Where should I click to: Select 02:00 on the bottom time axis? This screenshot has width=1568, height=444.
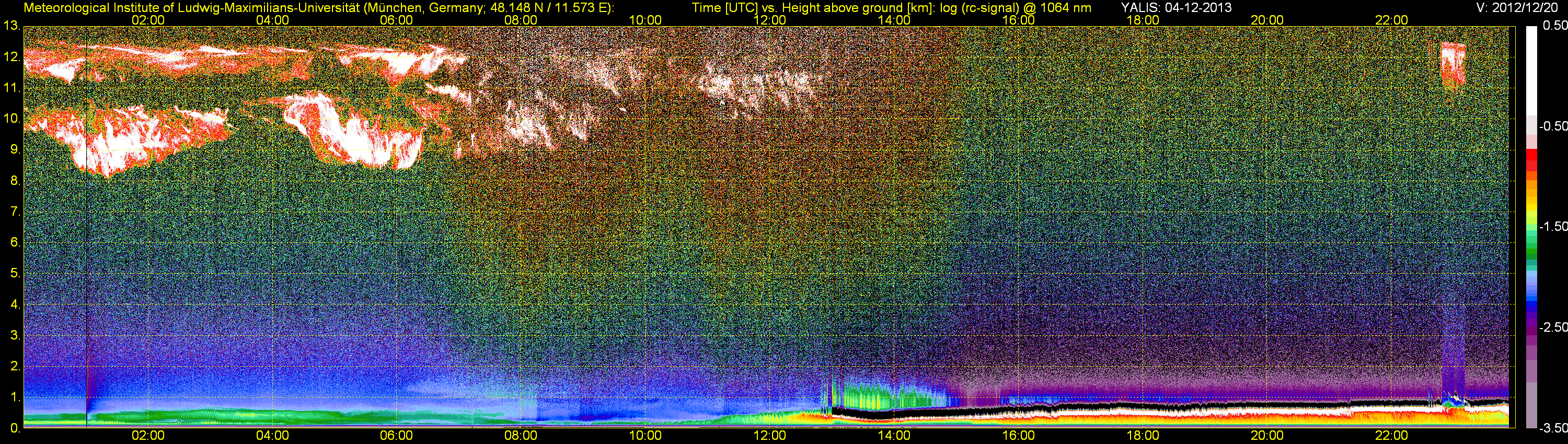click(x=148, y=436)
